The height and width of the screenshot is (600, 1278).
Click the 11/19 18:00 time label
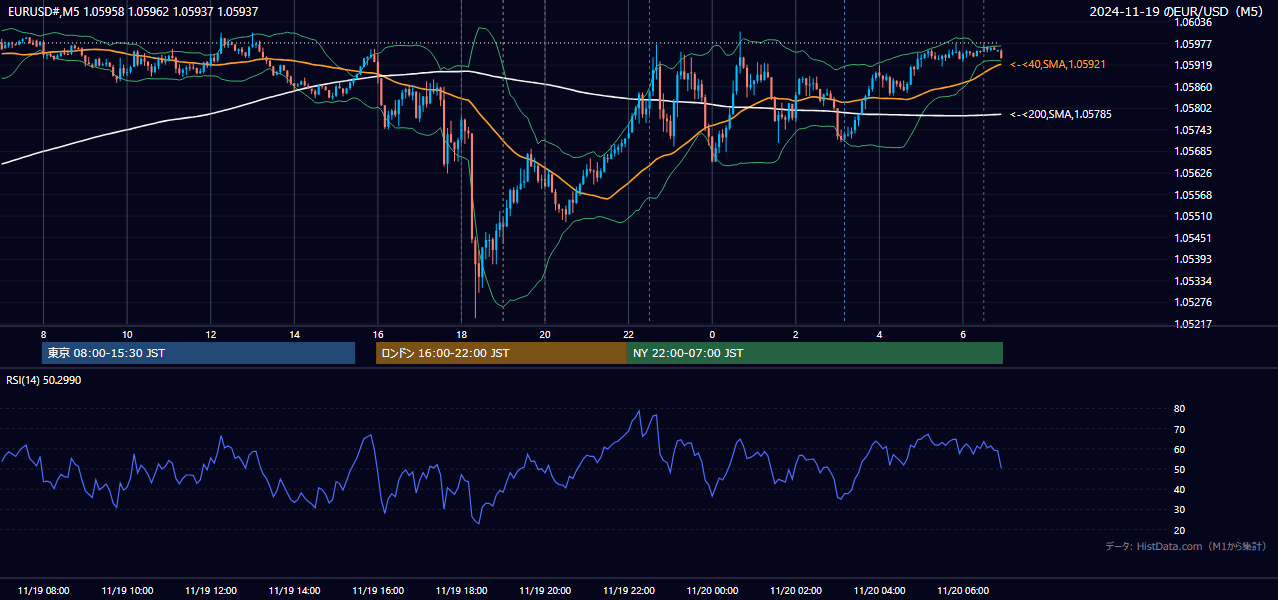pos(461,591)
